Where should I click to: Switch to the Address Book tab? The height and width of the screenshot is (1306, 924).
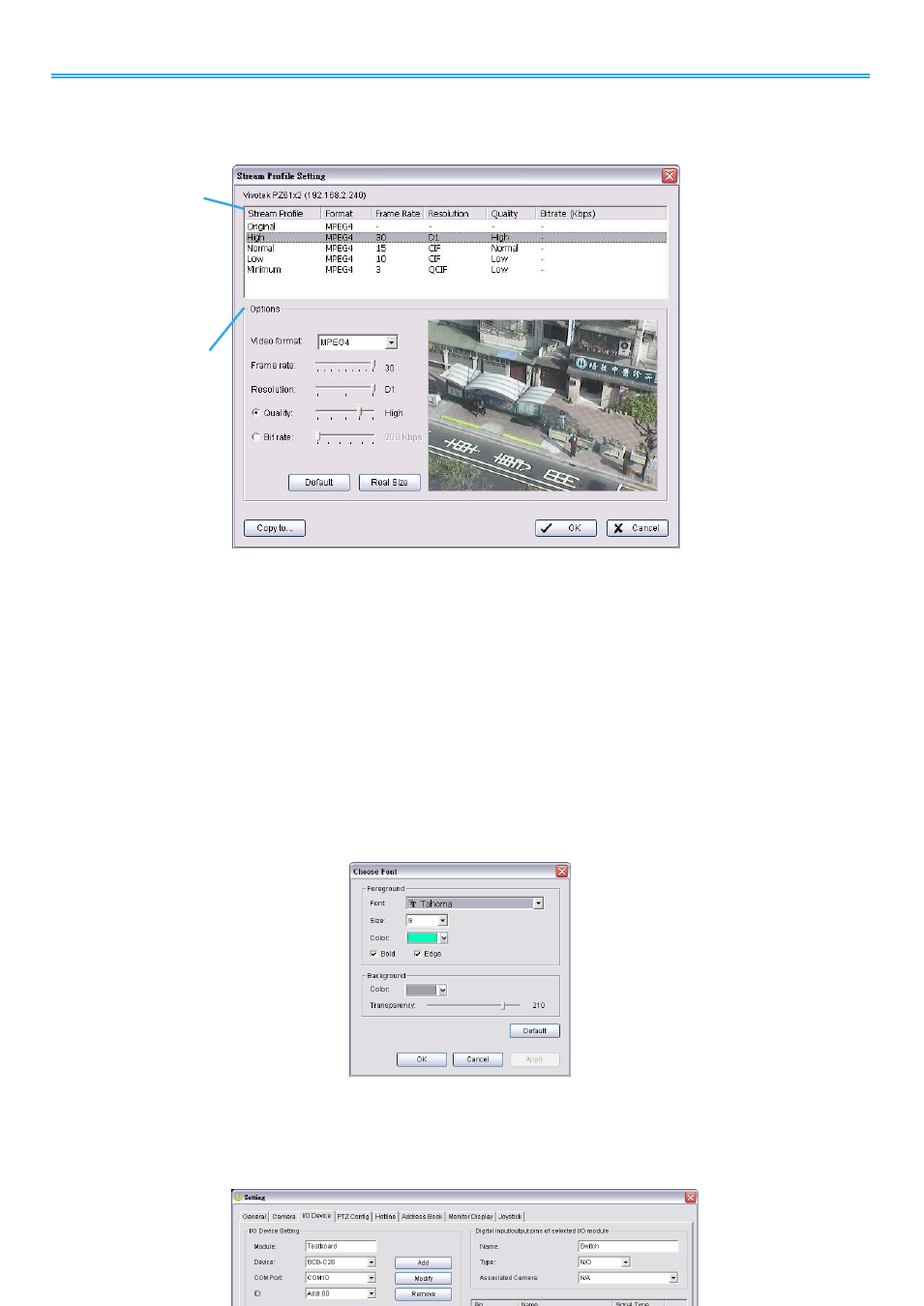422,1217
